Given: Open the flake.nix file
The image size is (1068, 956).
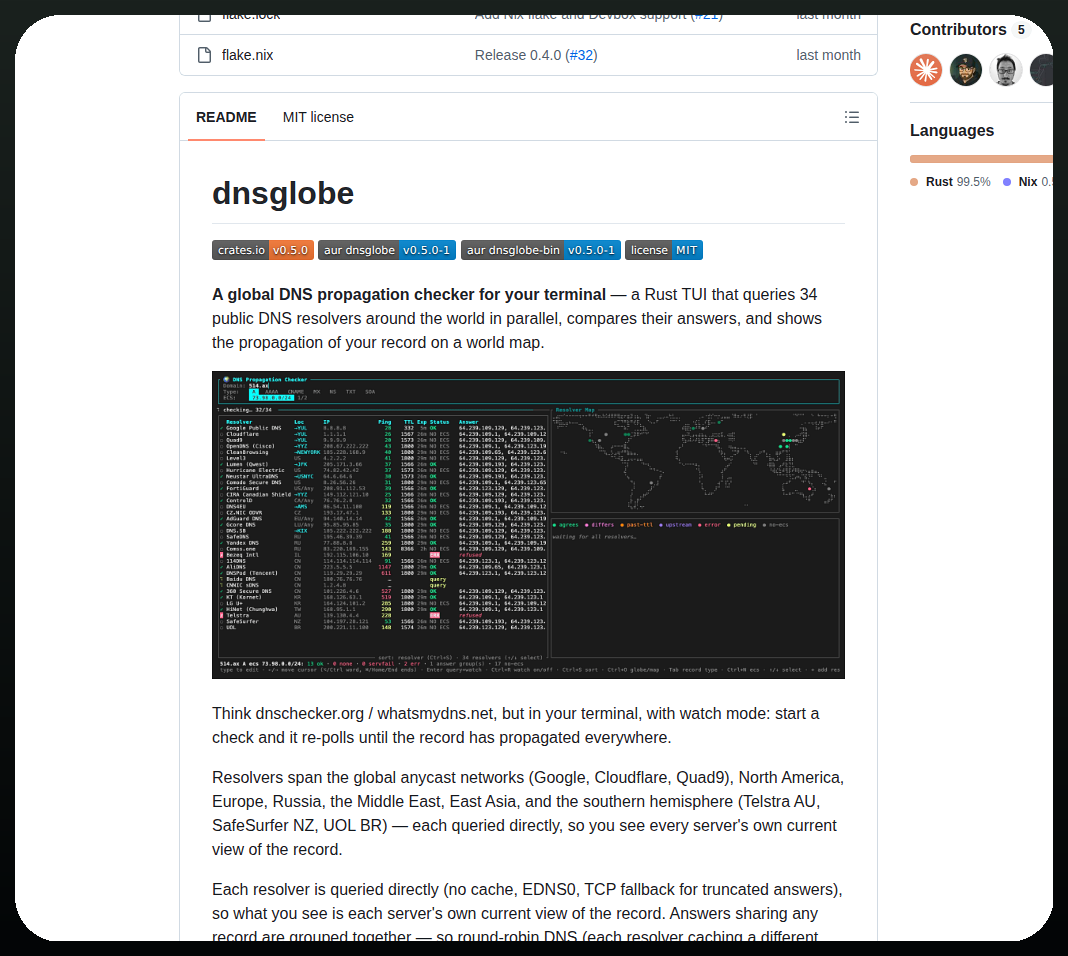Looking at the screenshot, I should [x=247, y=55].
